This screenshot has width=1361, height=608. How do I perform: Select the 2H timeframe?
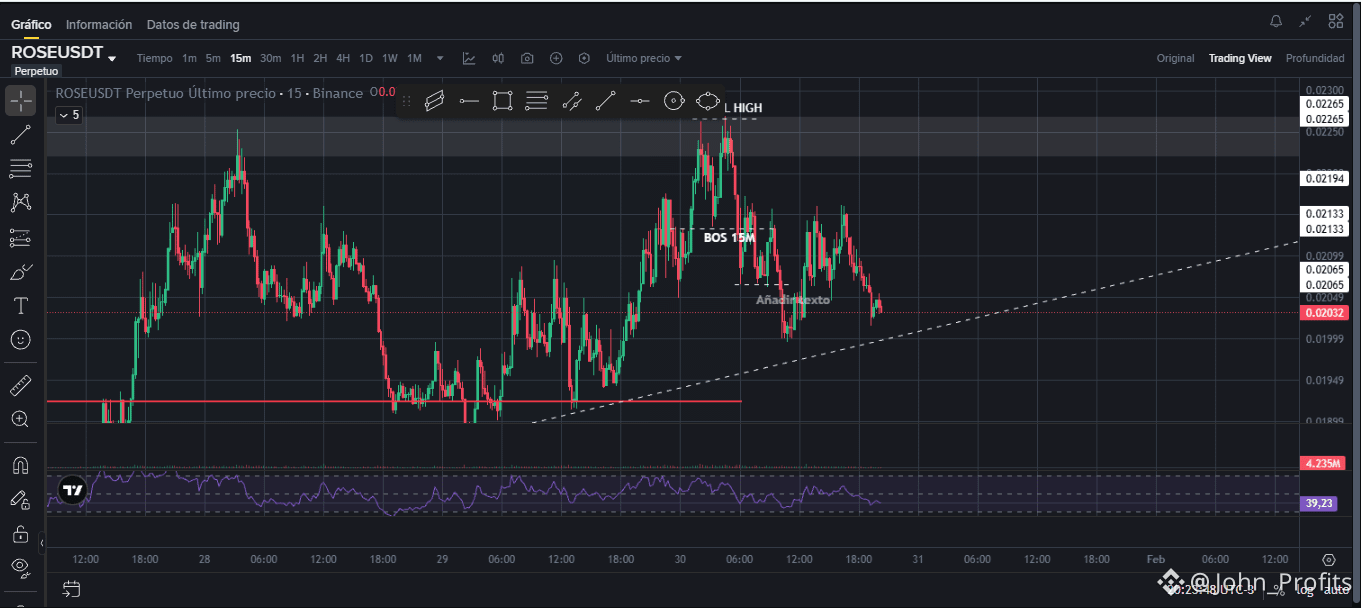[x=320, y=58]
